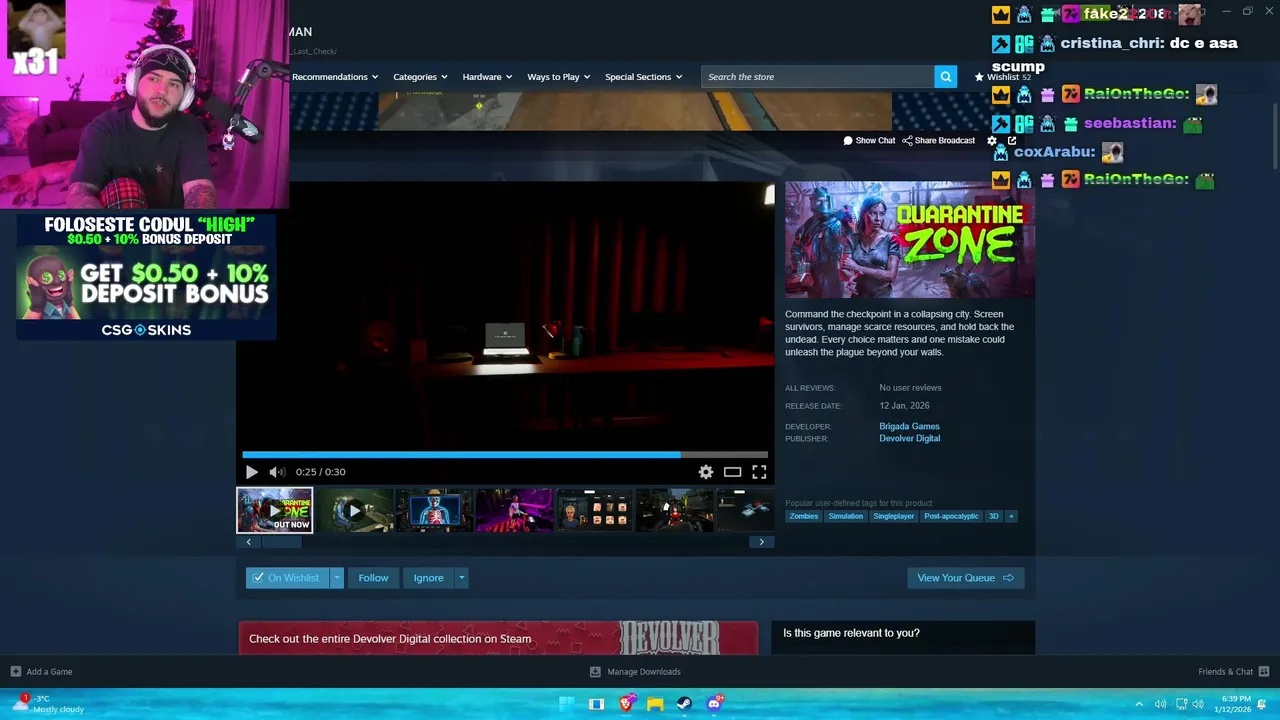Image resolution: width=1280 pixels, height=720 pixels.
Task: Open the Special Sections dropdown menu
Action: [643, 77]
